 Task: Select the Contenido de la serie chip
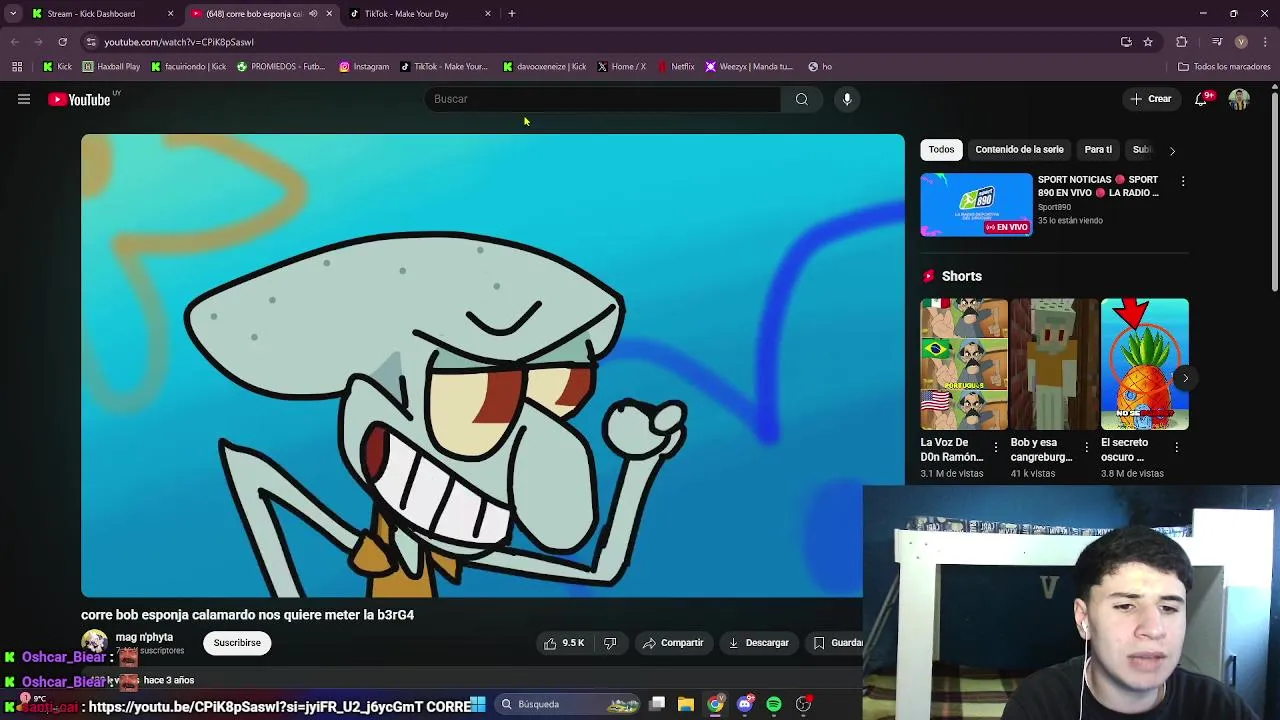1019,150
